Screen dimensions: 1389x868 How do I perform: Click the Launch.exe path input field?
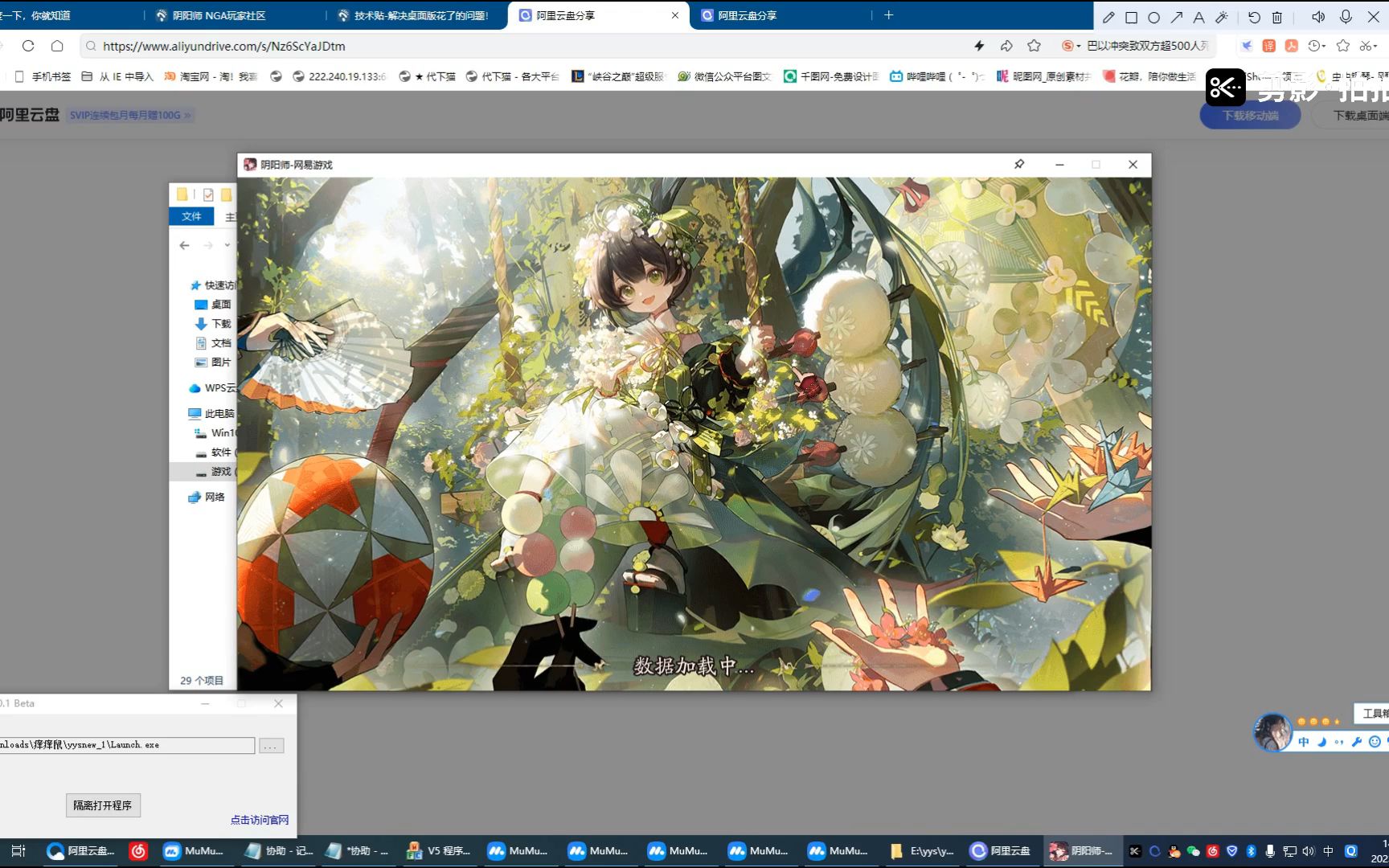pyautogui.click(x=127, y=746)
